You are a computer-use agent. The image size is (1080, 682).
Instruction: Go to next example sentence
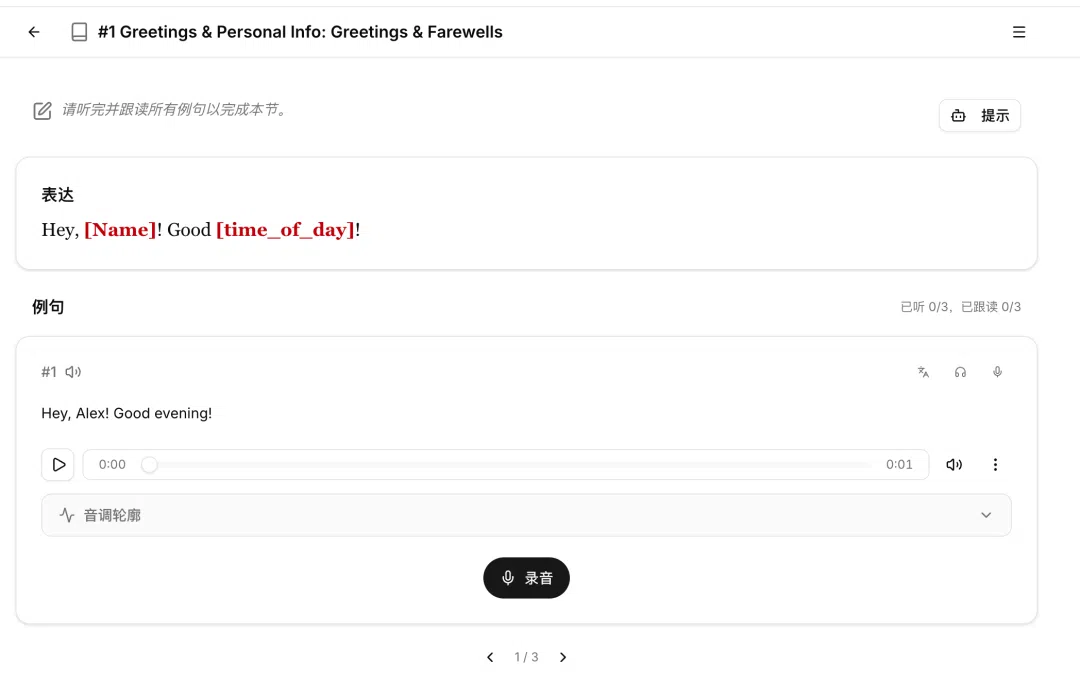tap(563, 657)
